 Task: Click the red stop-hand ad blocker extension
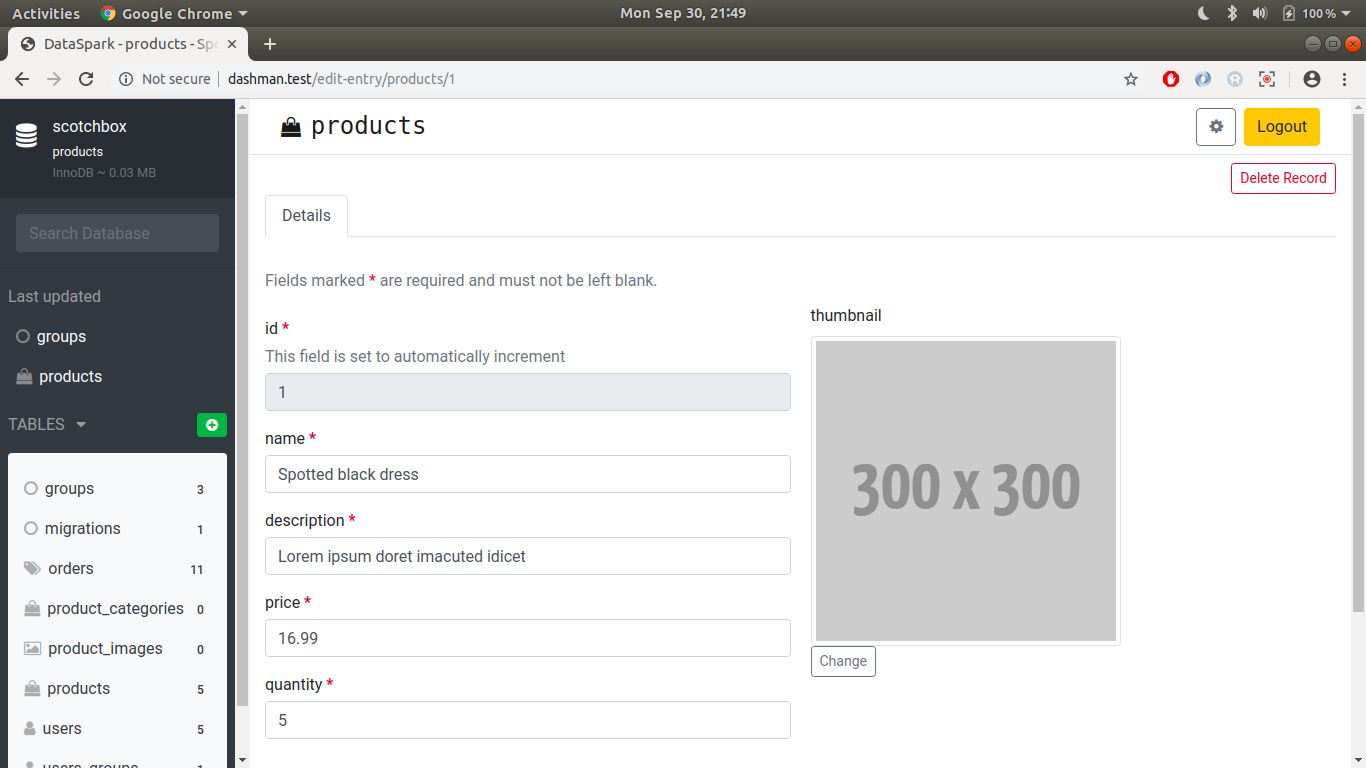(1171, 79)
